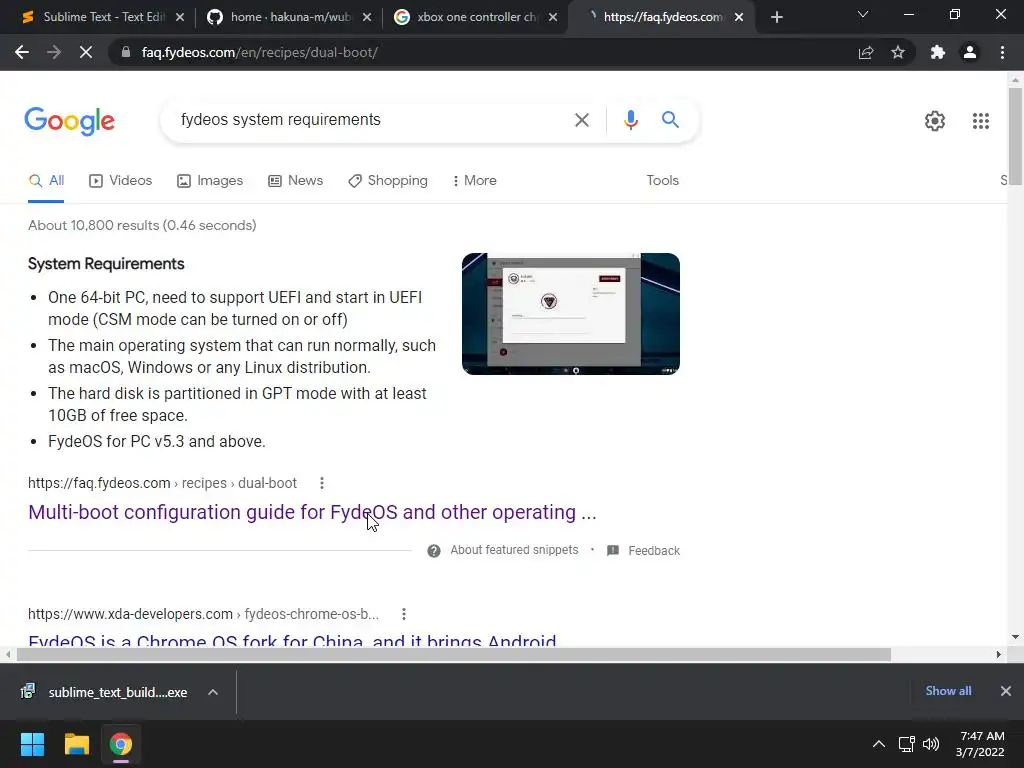Open the Chrome extensions puzzle icon
The image size is (1024, 768).
[x=938, y=52]
